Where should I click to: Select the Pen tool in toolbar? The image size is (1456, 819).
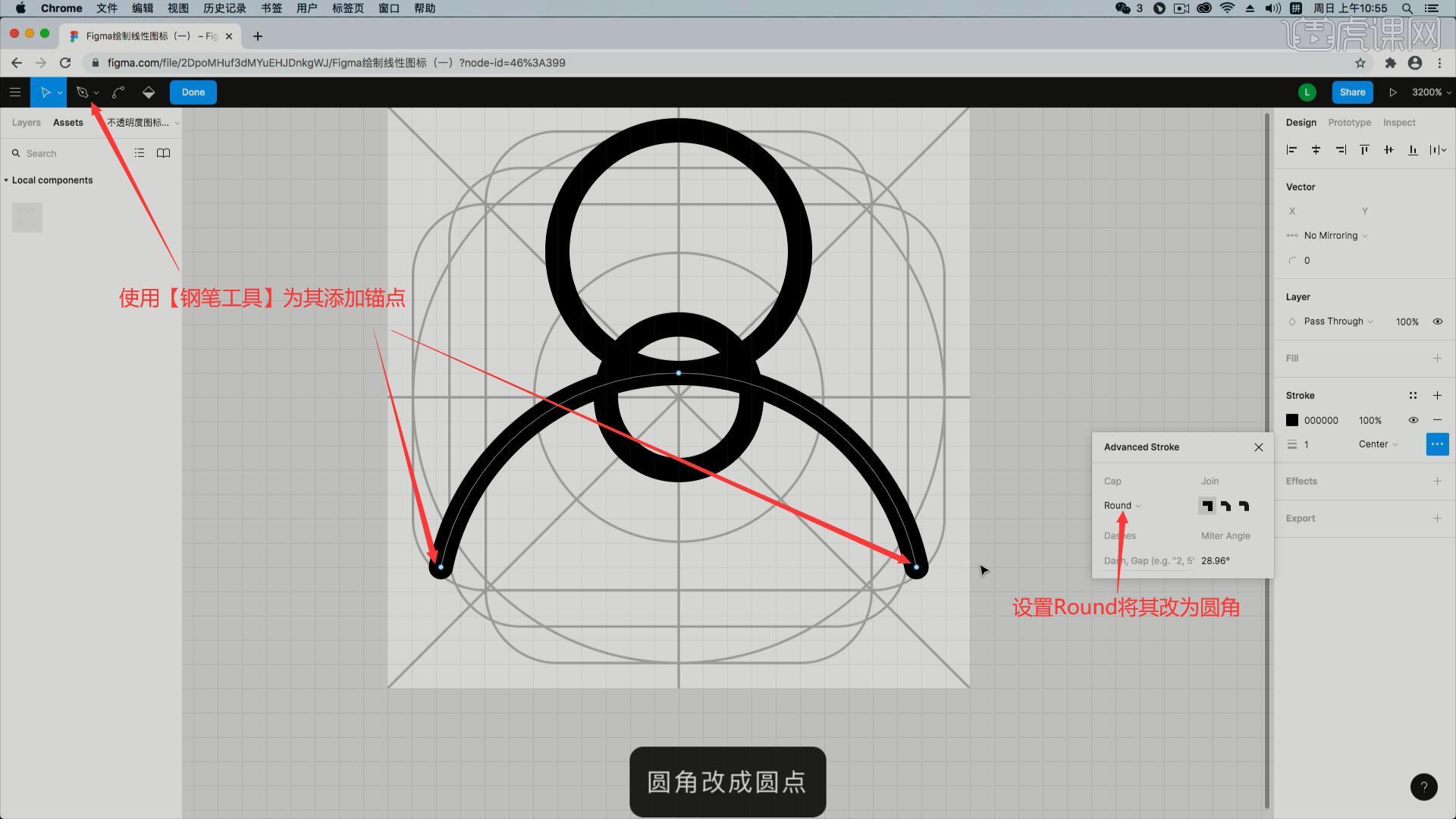coord(83,93)
